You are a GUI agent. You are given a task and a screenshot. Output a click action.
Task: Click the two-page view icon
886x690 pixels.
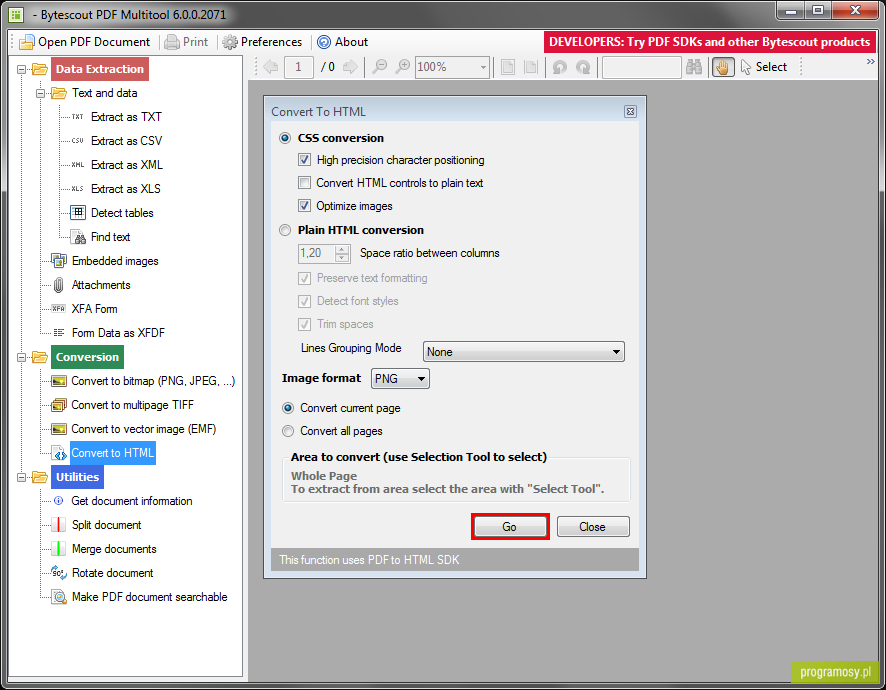coord(531,67)
